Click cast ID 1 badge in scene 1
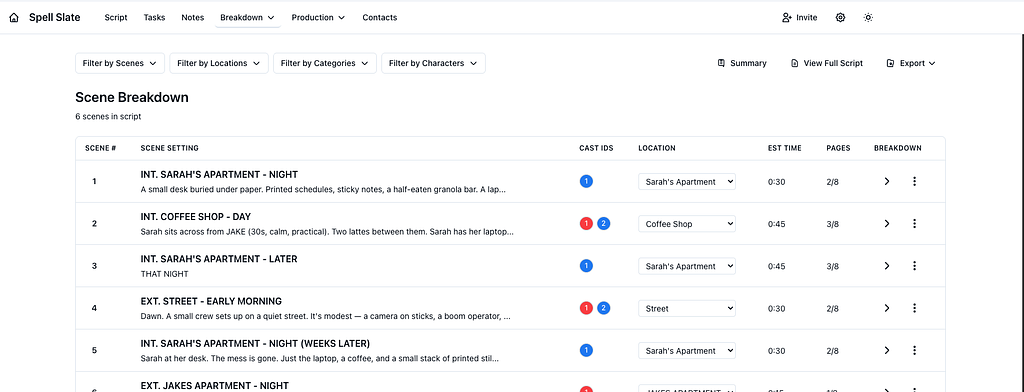 [x=586, y=182]
